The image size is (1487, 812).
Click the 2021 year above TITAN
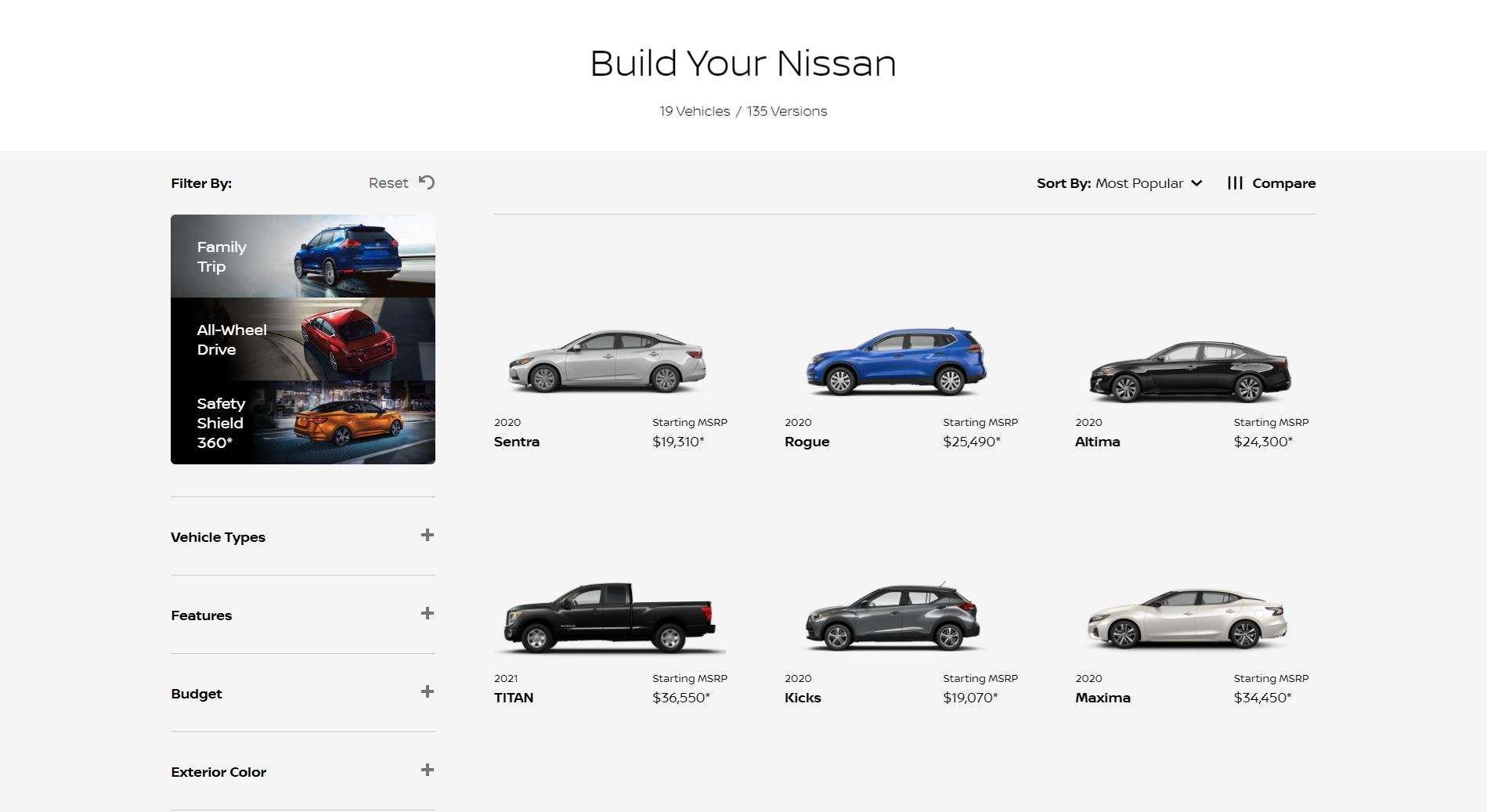pyautogui.click(x=506, y=679)
